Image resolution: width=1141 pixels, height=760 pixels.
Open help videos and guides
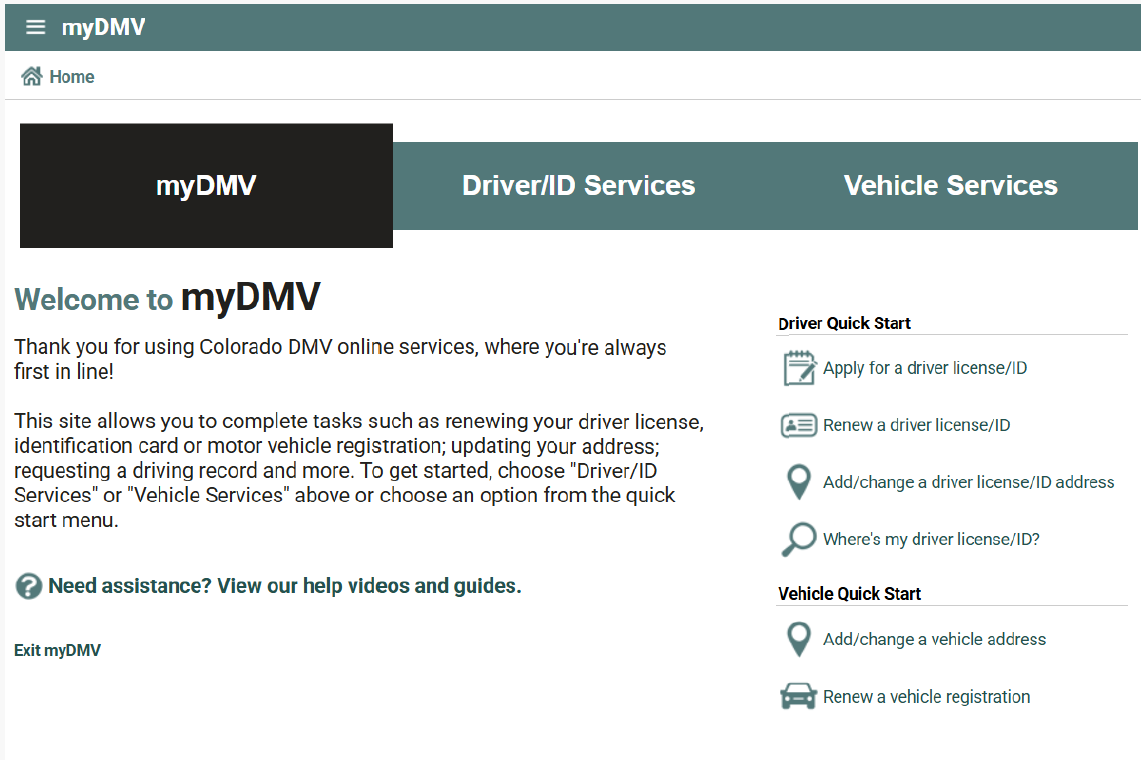283,585
